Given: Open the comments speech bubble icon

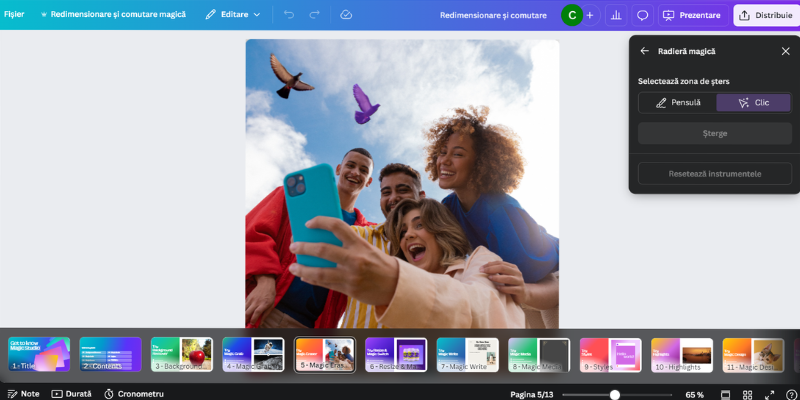Looking at the screenshot, I should (x=643, y=15).
